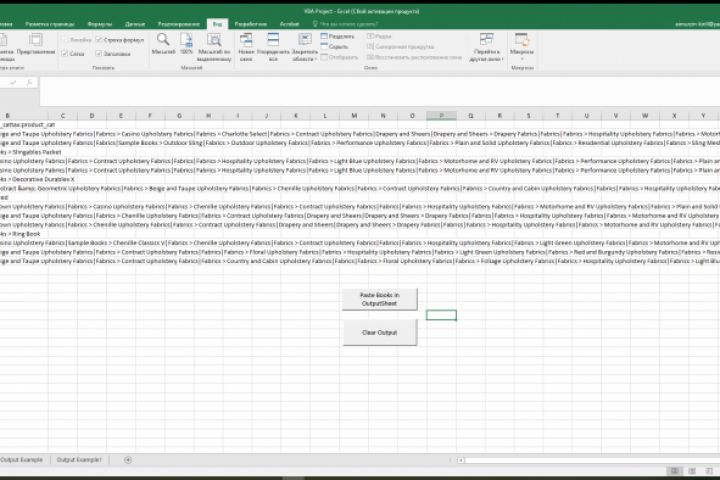
Task: Click the cell containing 'Decorative Durables X'
Action: [24, 180]
